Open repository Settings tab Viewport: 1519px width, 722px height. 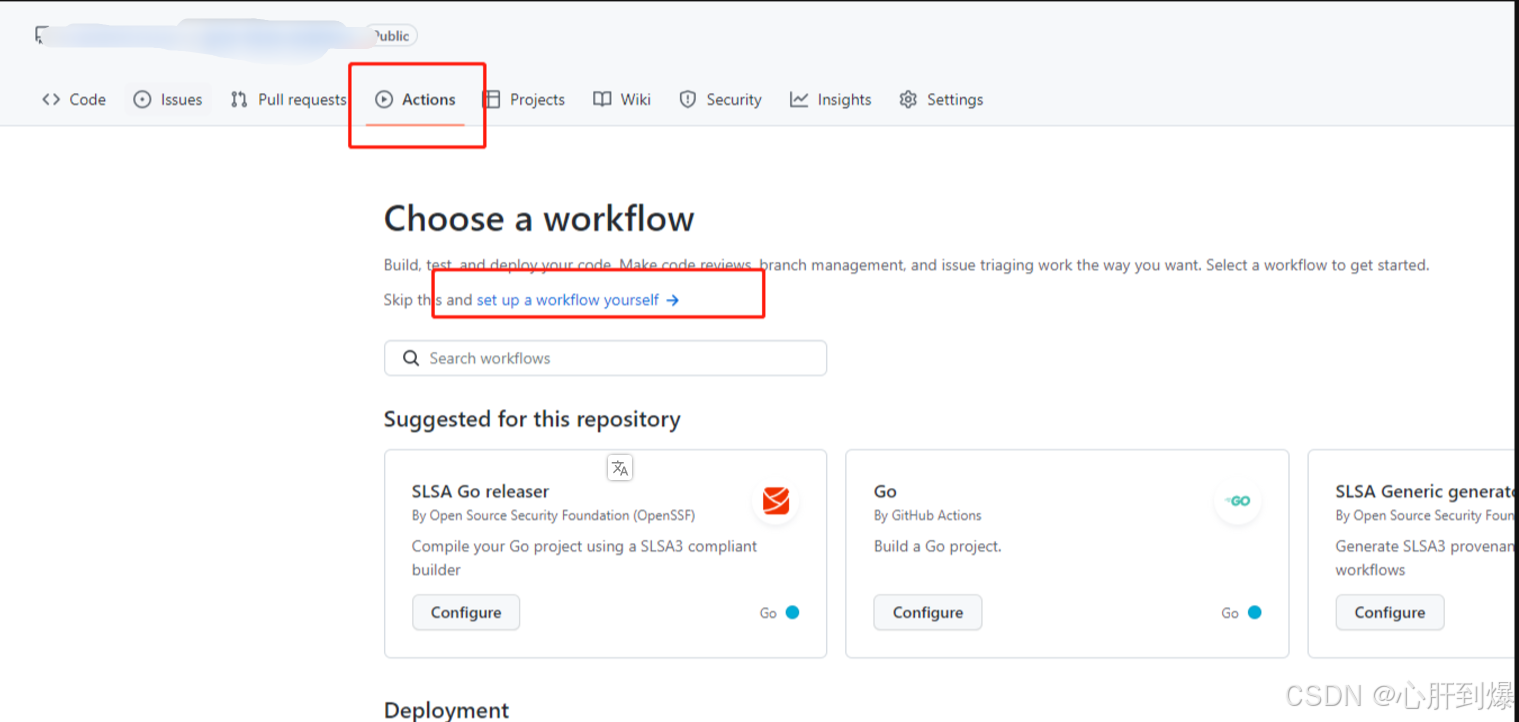pyautogui.click(x=941, y=99)
